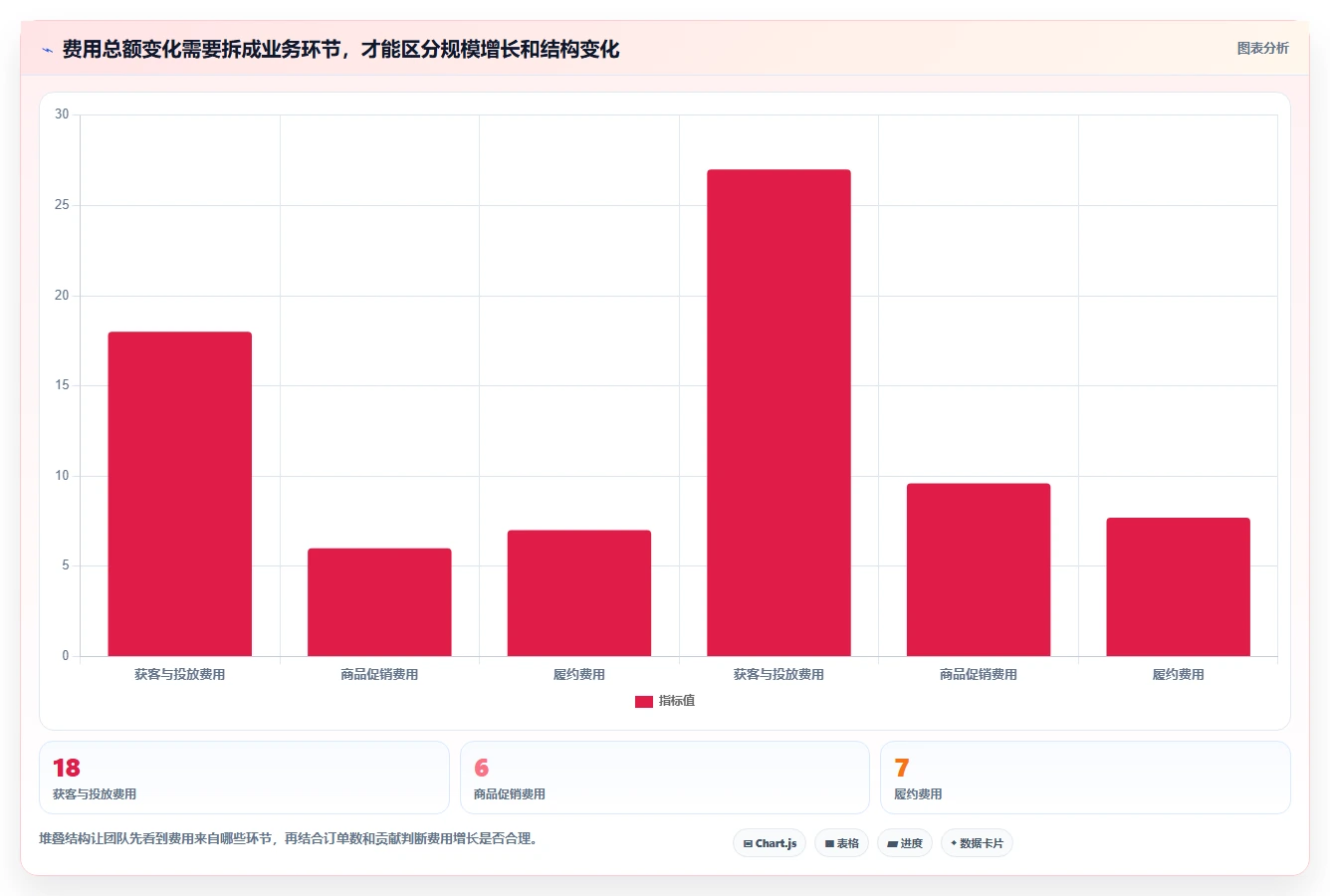Open the card showing 7 履约费用
This screenshot has width=1330, height=896.
pyautogui.click(x=1085, y=778)
